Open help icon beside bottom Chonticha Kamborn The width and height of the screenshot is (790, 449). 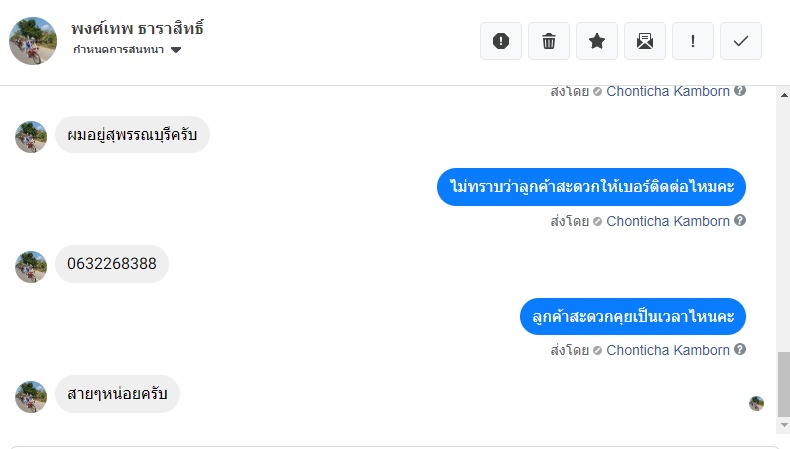coord(740,349)
